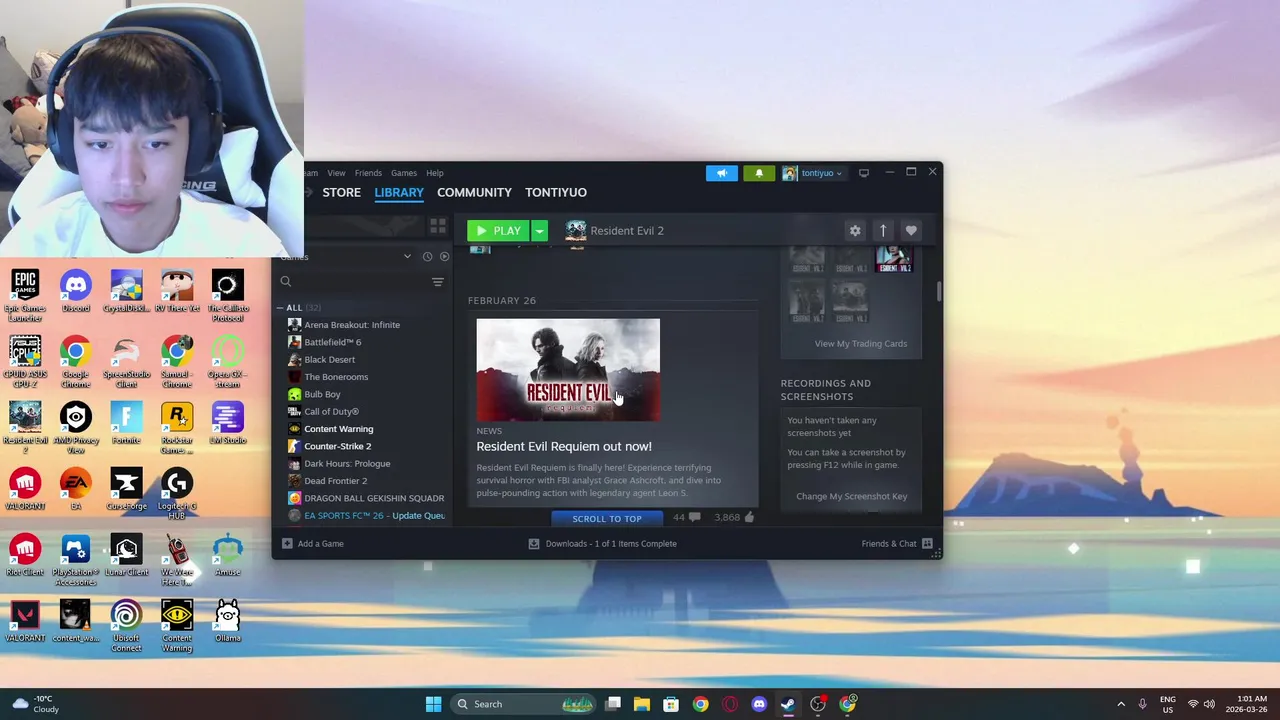Show ready-to-play games filter icon
This screenshot has width=1280, height=720.
(444, 257)
